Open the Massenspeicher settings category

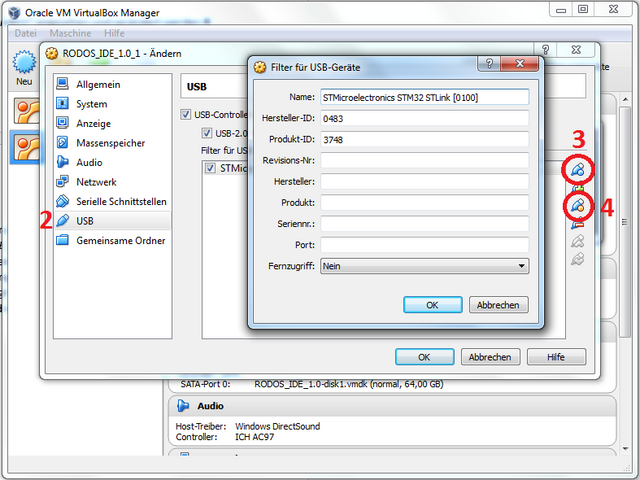[112, 143]
